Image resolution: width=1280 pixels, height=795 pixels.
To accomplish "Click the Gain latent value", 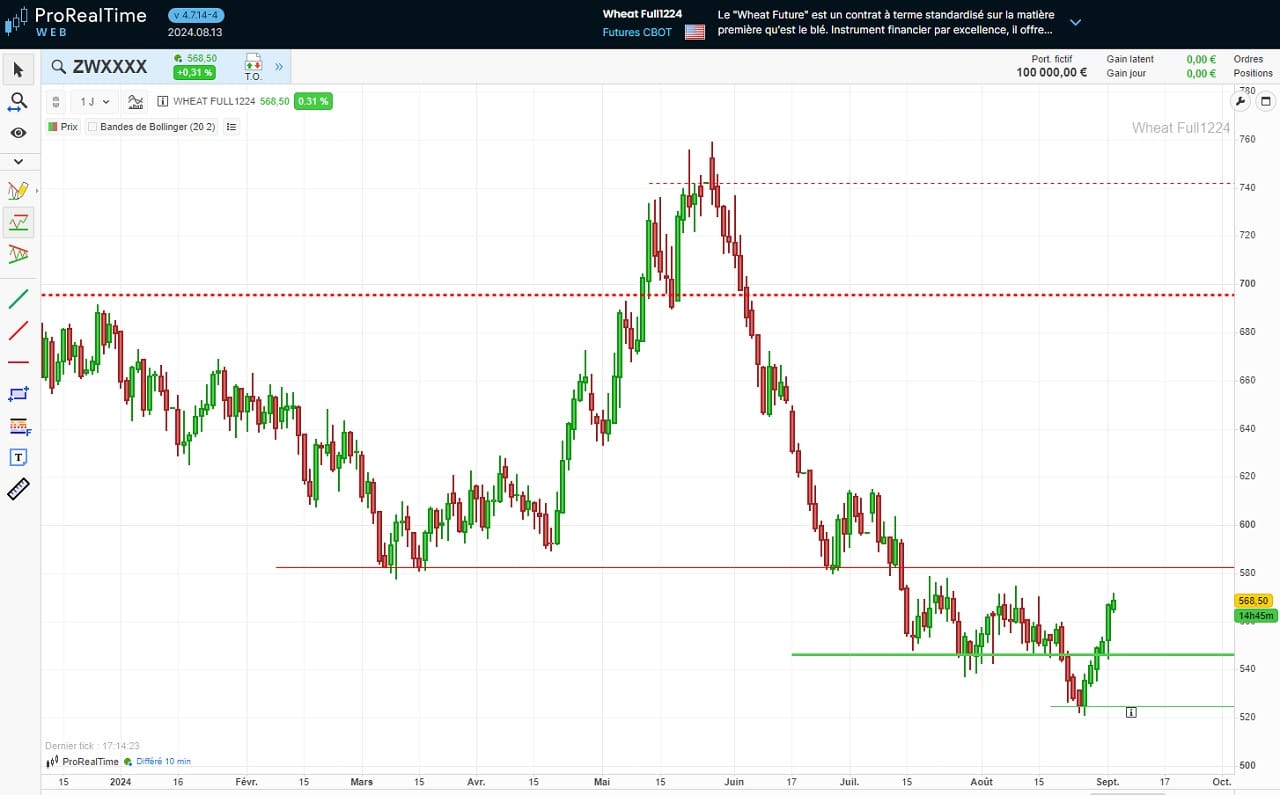I will [1201, 59].
